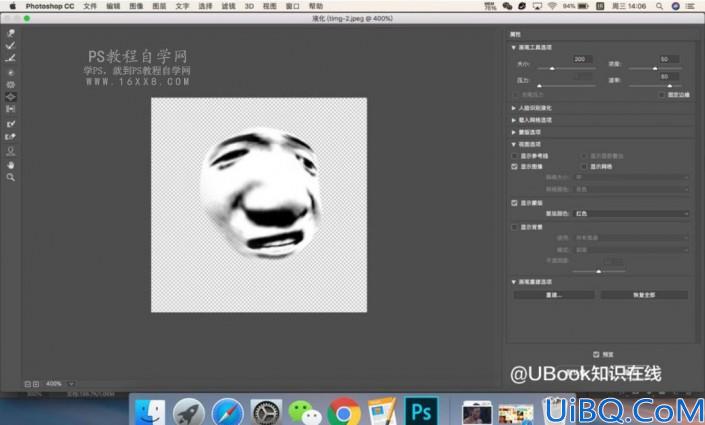Adjust the brush 浓度 (density) slider
705x425 pixels.
tap(655, 68)
